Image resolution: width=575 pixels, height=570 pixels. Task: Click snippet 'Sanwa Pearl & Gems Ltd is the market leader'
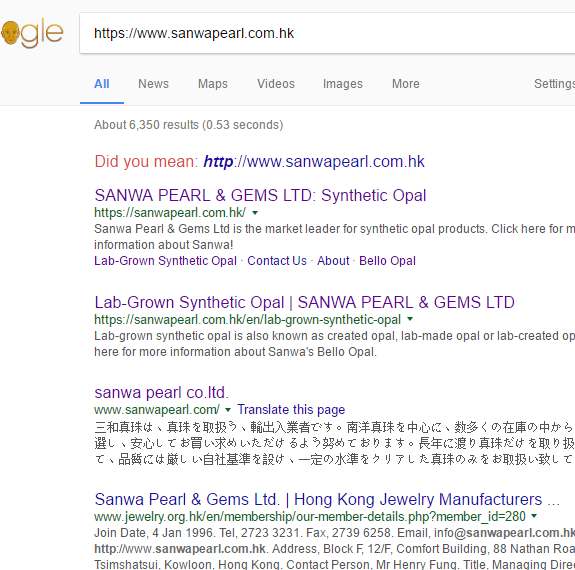(x=334, y=237)
